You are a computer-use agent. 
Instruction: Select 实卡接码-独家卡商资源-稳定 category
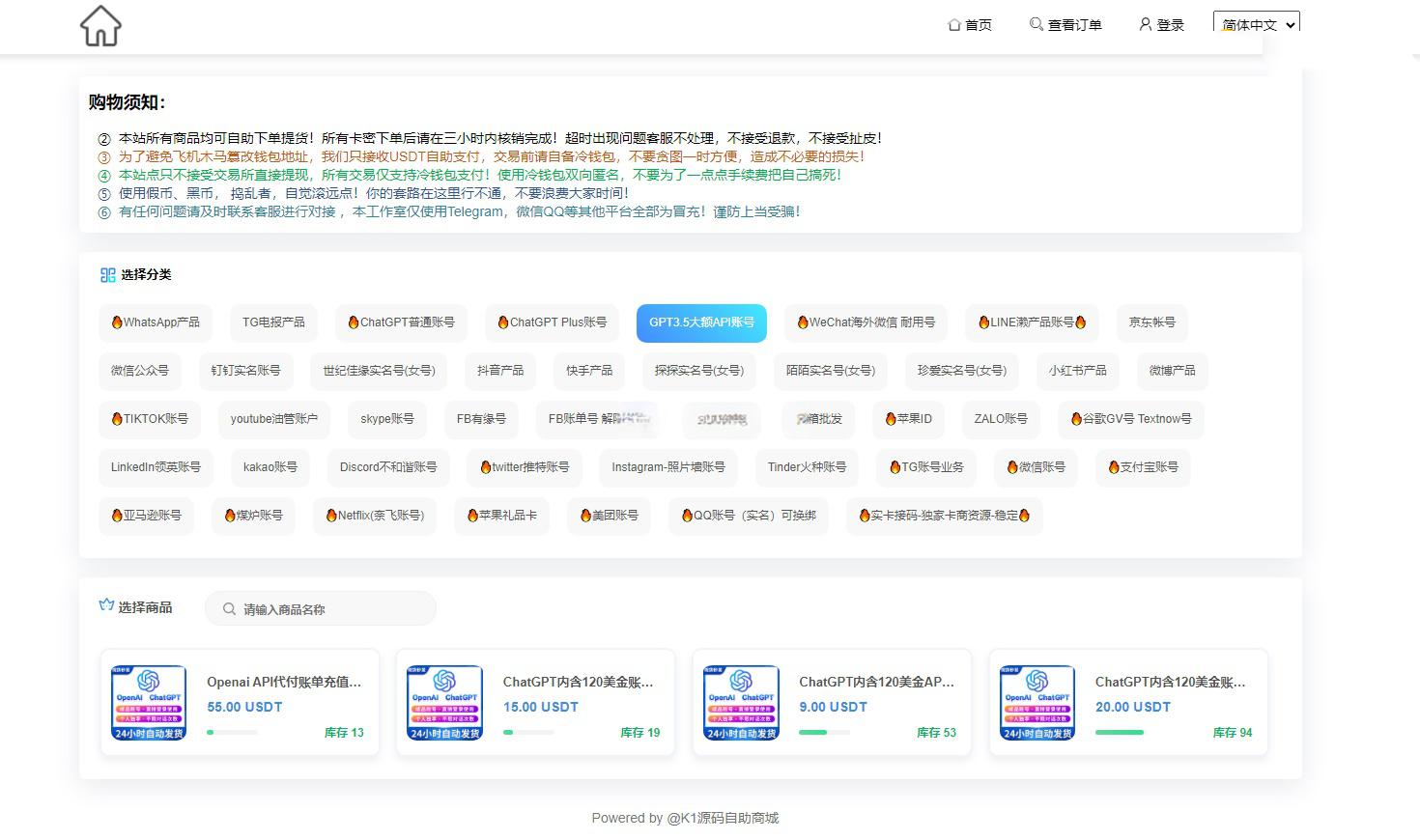pos(944,516)
